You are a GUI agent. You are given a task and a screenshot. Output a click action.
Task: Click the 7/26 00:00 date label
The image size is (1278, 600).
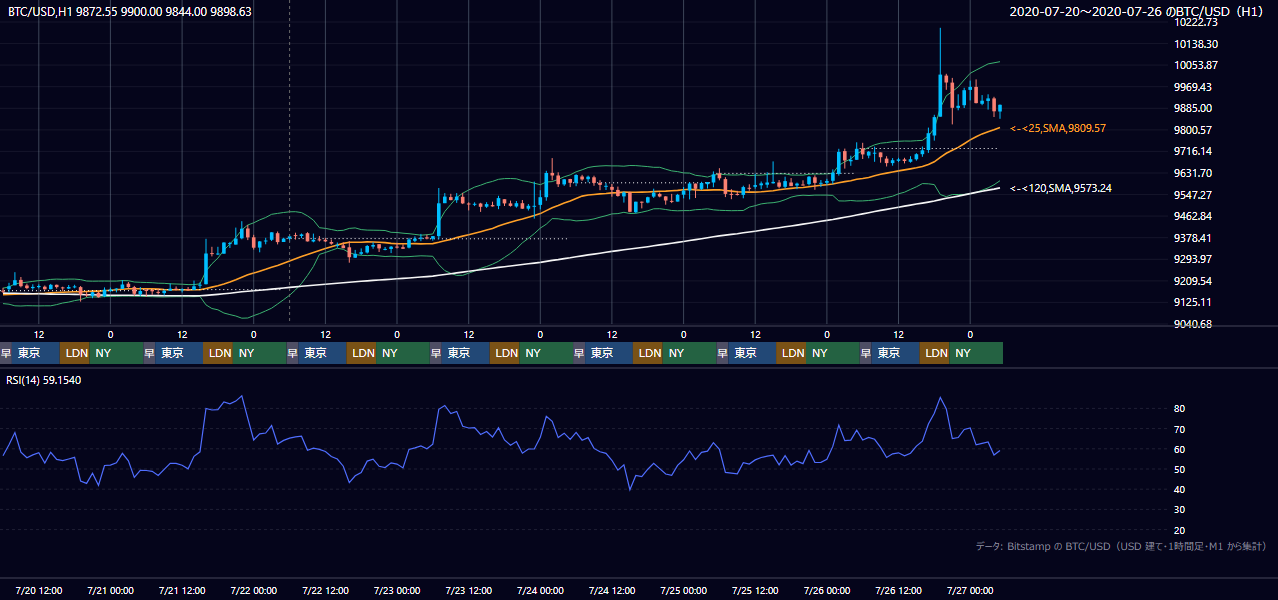click(x=827, y=590)
